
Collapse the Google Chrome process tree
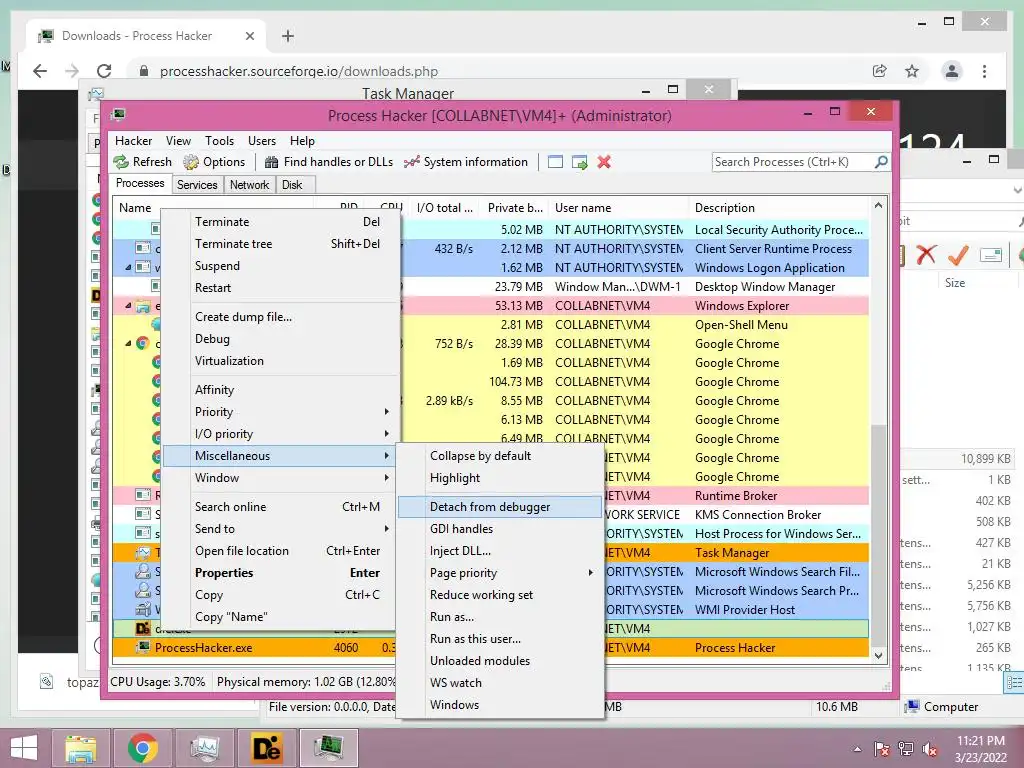click(x=128, y=344)
